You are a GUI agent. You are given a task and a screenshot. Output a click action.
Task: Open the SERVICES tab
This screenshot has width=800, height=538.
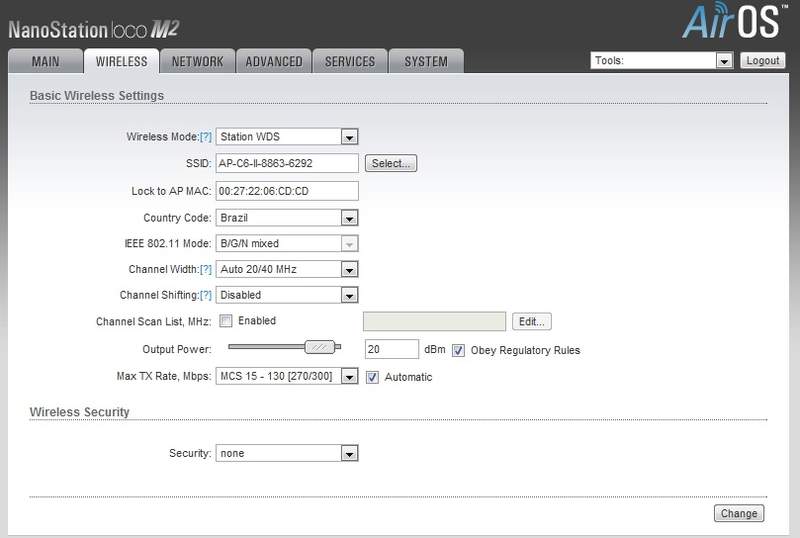[x=350, y=61]
